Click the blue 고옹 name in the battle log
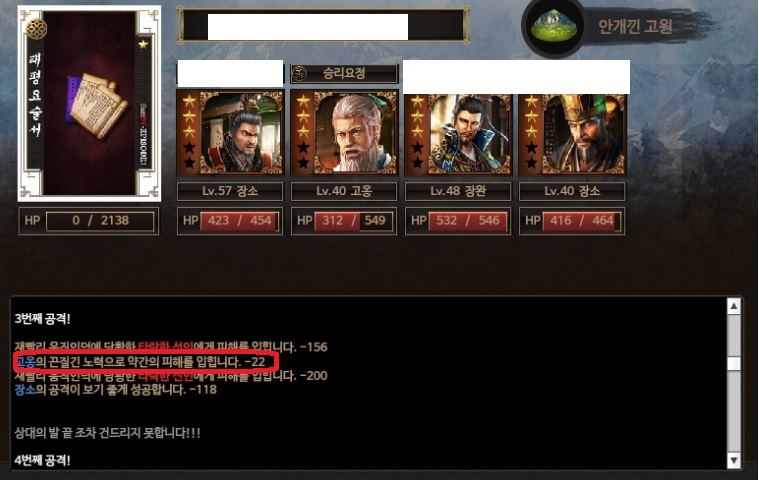This screenshot has height=480, width=759. pos(26,361)
